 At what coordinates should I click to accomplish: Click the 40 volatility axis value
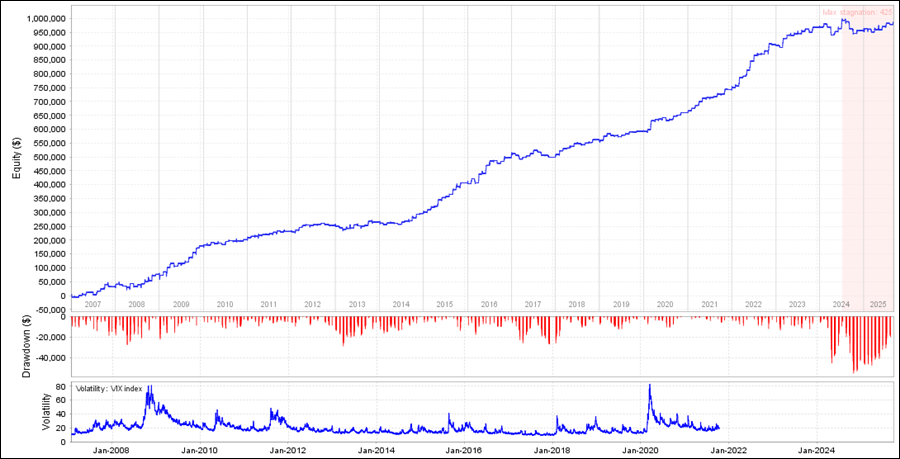(x=62, y=414)
